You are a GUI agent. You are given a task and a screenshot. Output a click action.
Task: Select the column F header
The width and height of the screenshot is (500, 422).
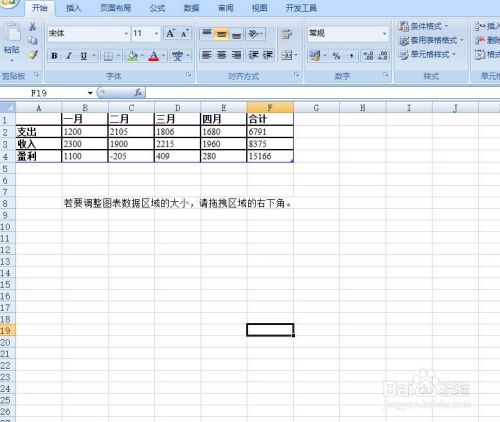pyautogui.click(x=270, y=108)
